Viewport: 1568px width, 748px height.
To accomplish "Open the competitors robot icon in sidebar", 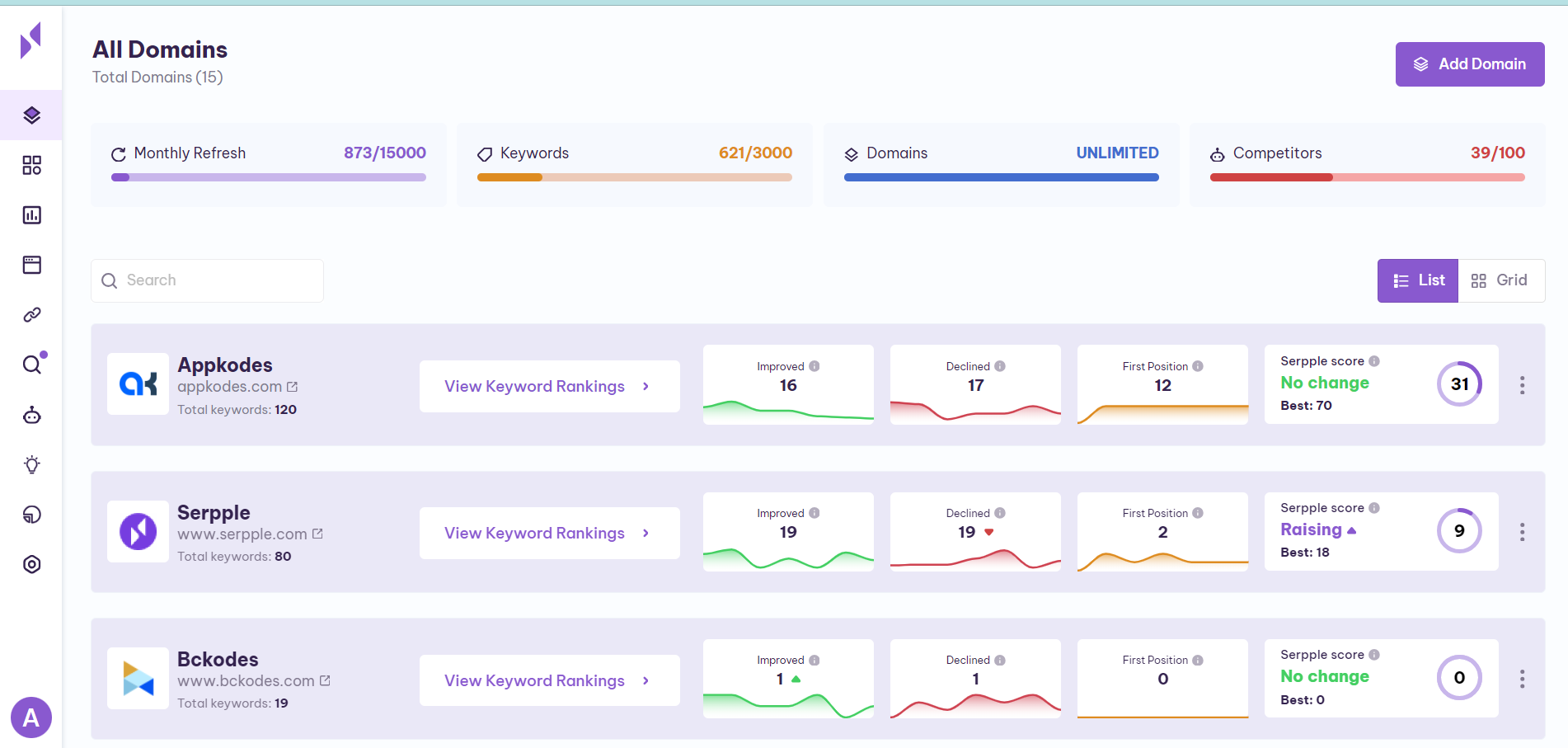I will coord(31,415).
